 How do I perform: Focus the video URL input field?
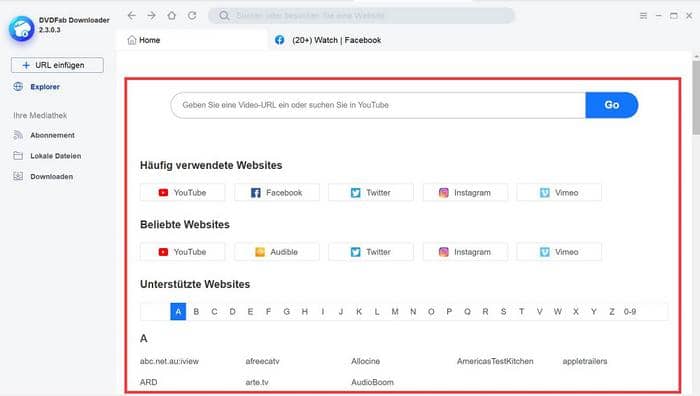[378, 105]
